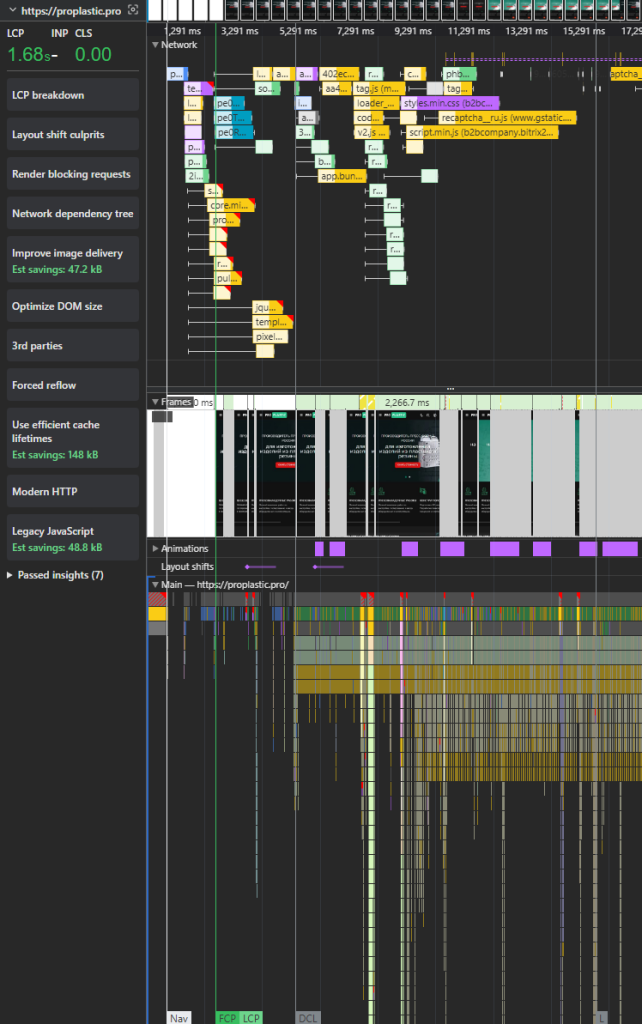Collapse the Network track
The image size is (642, 1024).
click(155, 45)
